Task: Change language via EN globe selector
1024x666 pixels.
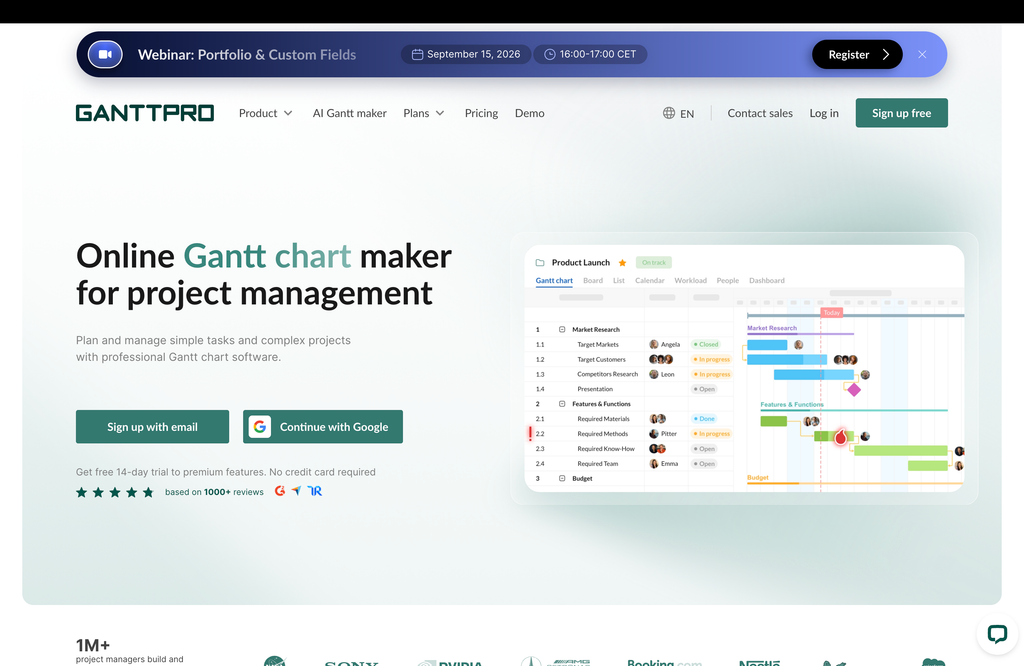Action: coord(679,113)
